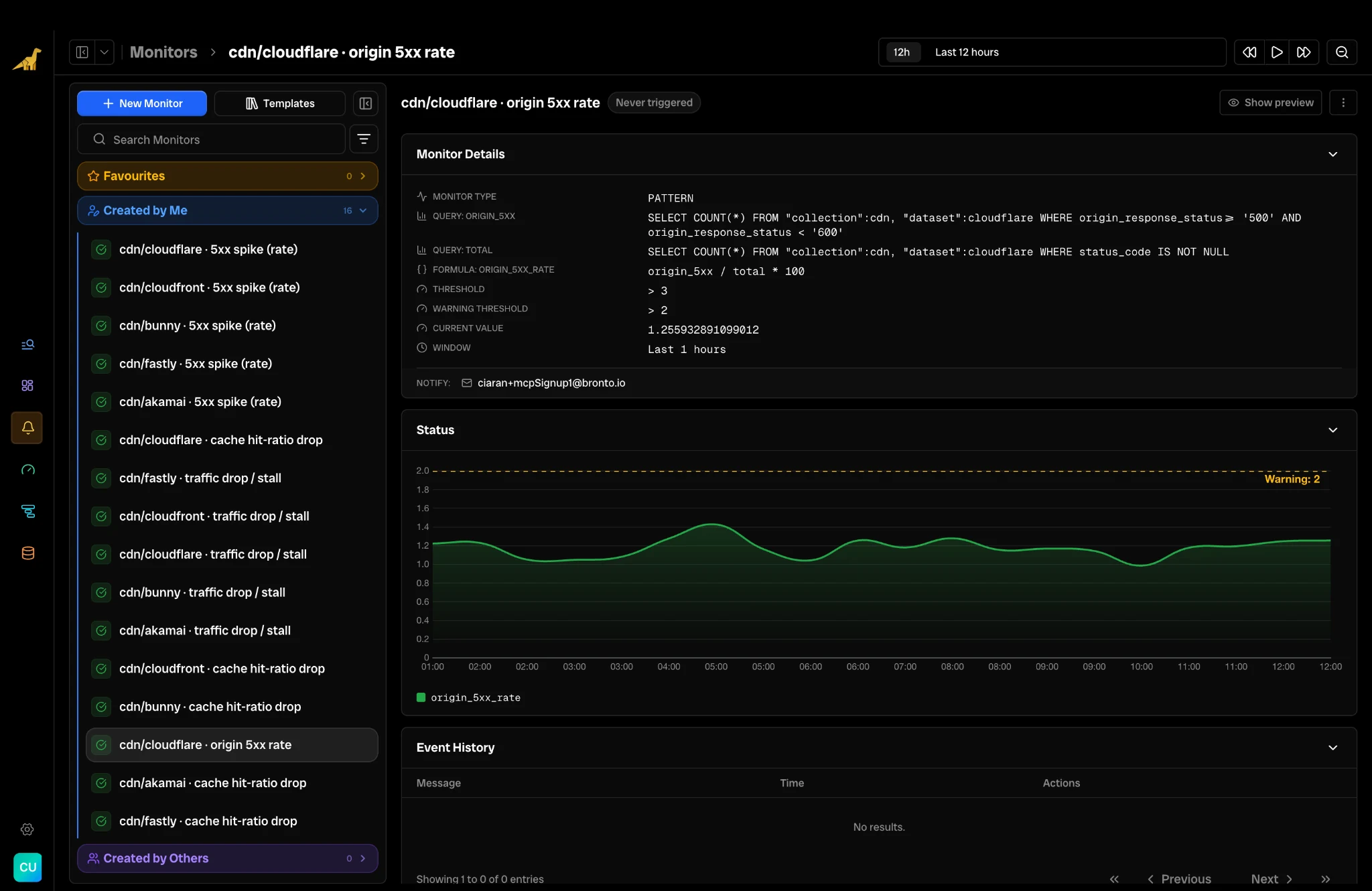The width and height of the screenshot is (1372, 891).
Task: Collapse the Event History section
Action: (1333, 748)
